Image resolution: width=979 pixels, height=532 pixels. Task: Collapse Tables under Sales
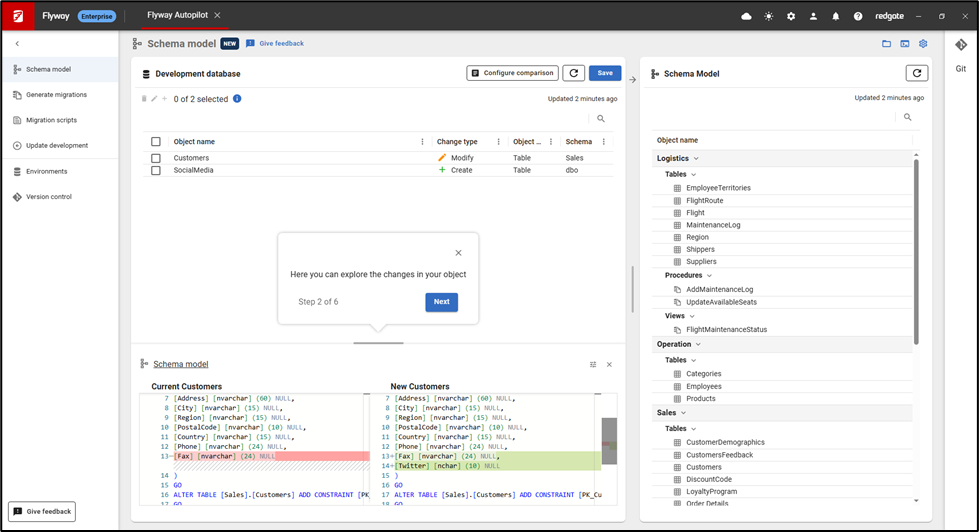[694, 429]
